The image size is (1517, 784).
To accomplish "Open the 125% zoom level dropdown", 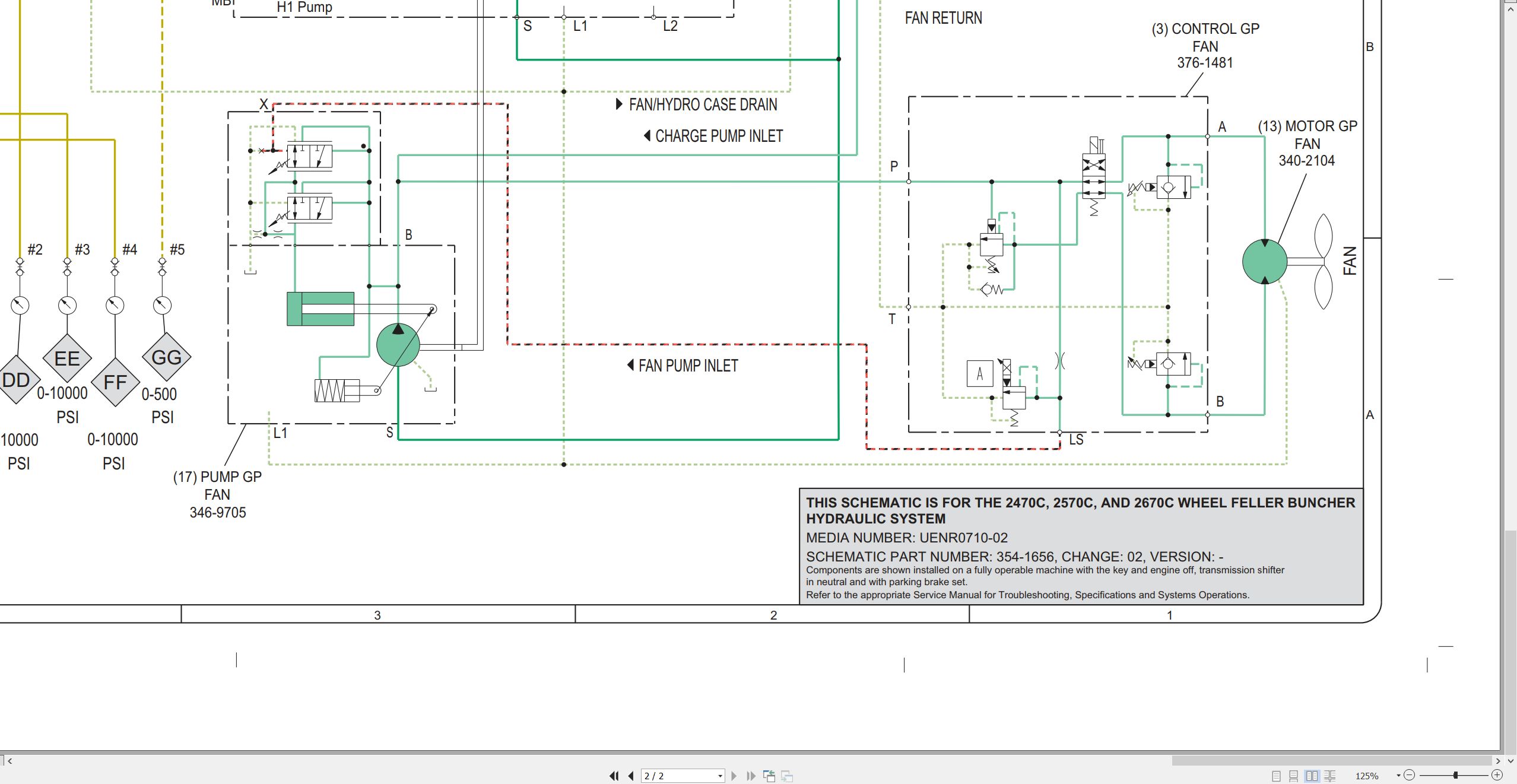I will 1398,776.
